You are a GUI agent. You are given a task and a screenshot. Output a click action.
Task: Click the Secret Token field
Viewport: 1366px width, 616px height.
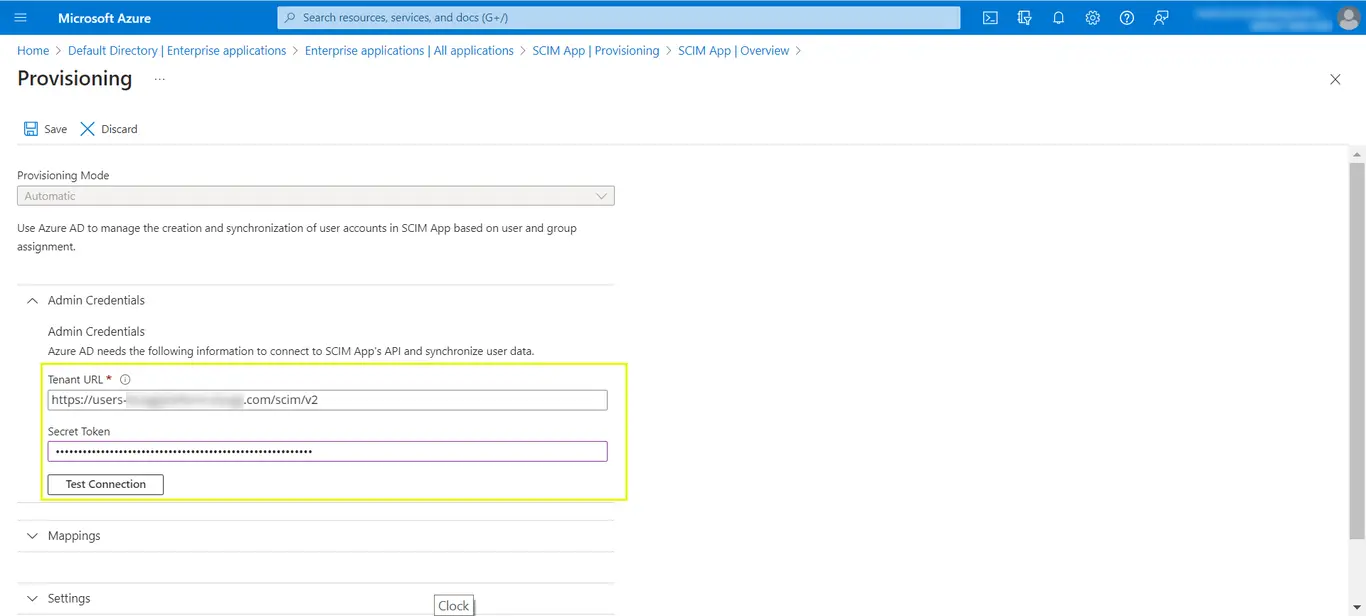pyautogui.click(x=328, y=452)
